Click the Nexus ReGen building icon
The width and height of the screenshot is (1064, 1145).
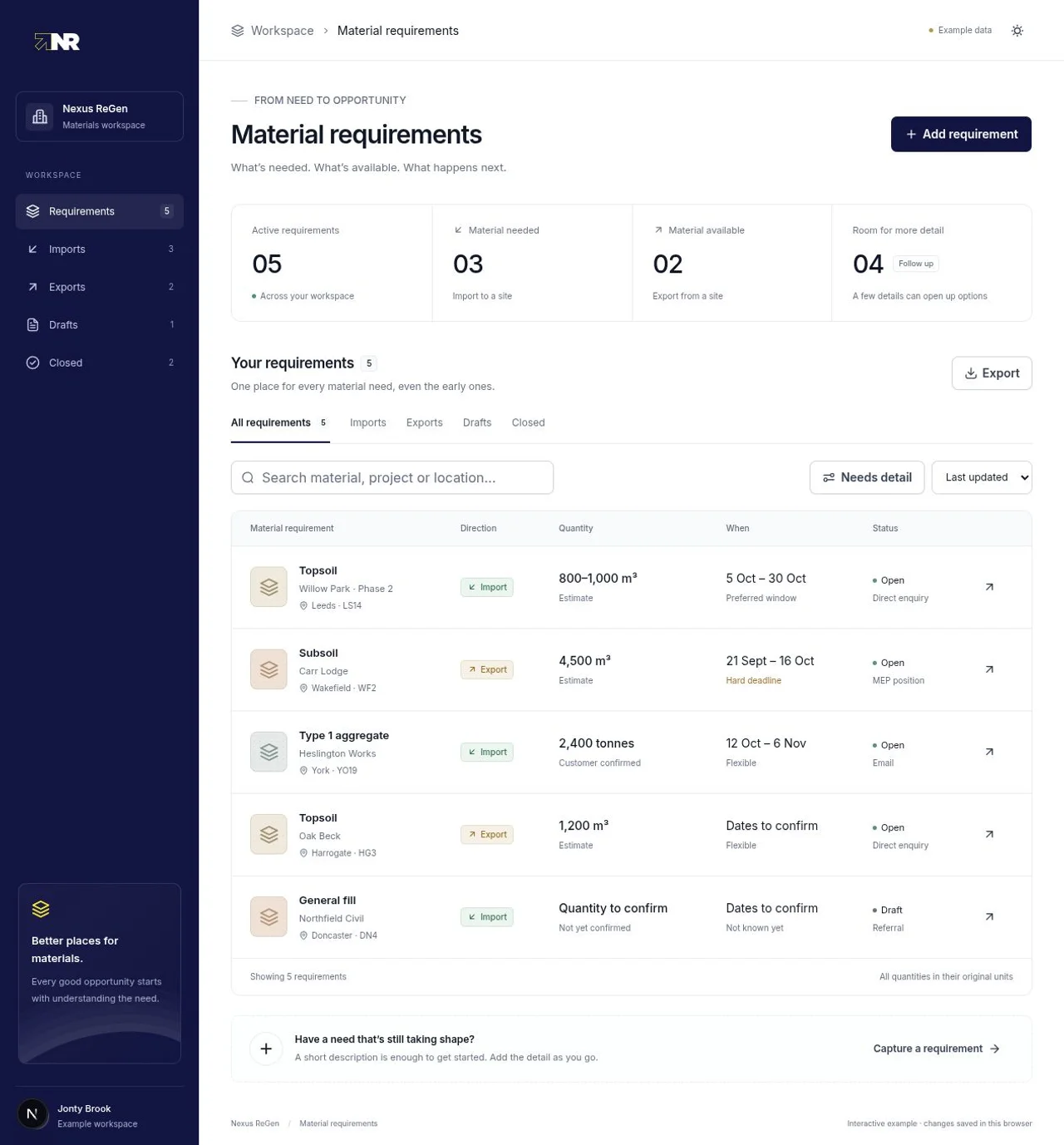point(40,117)
